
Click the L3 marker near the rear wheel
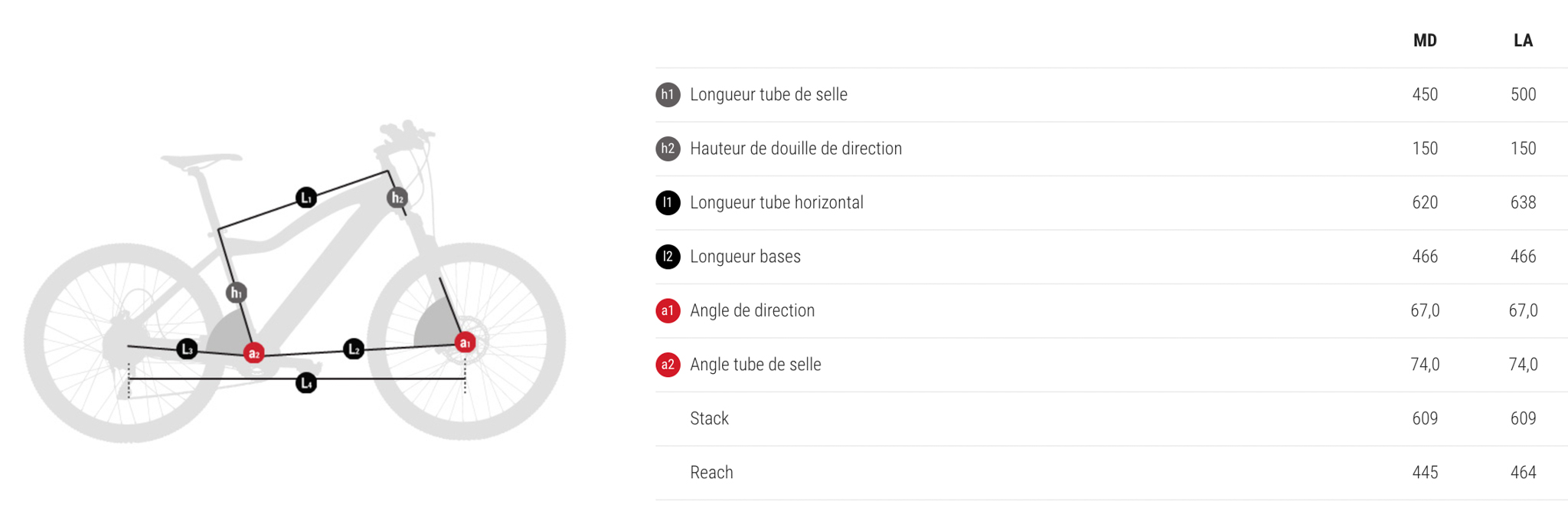tap(187, 349)
